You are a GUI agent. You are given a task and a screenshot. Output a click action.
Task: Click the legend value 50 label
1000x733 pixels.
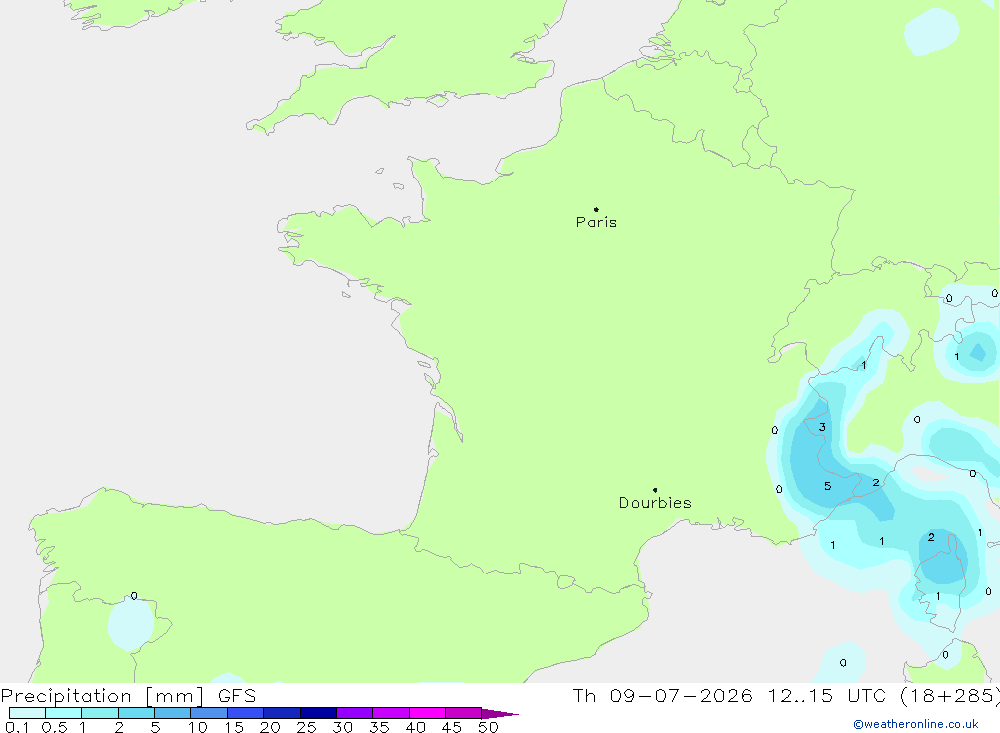click(x=488, y=727)
